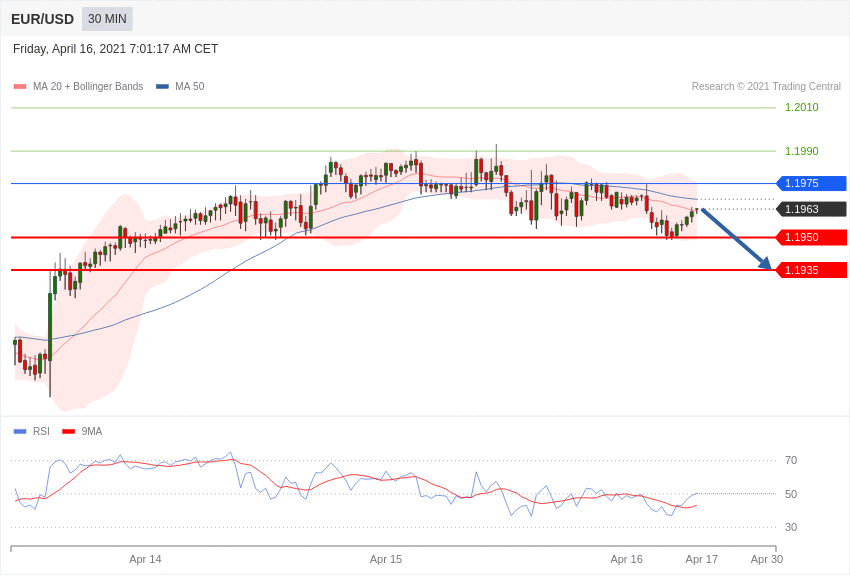
Task: Click the MA 50 legend color swatch
Action: point(162,86)
